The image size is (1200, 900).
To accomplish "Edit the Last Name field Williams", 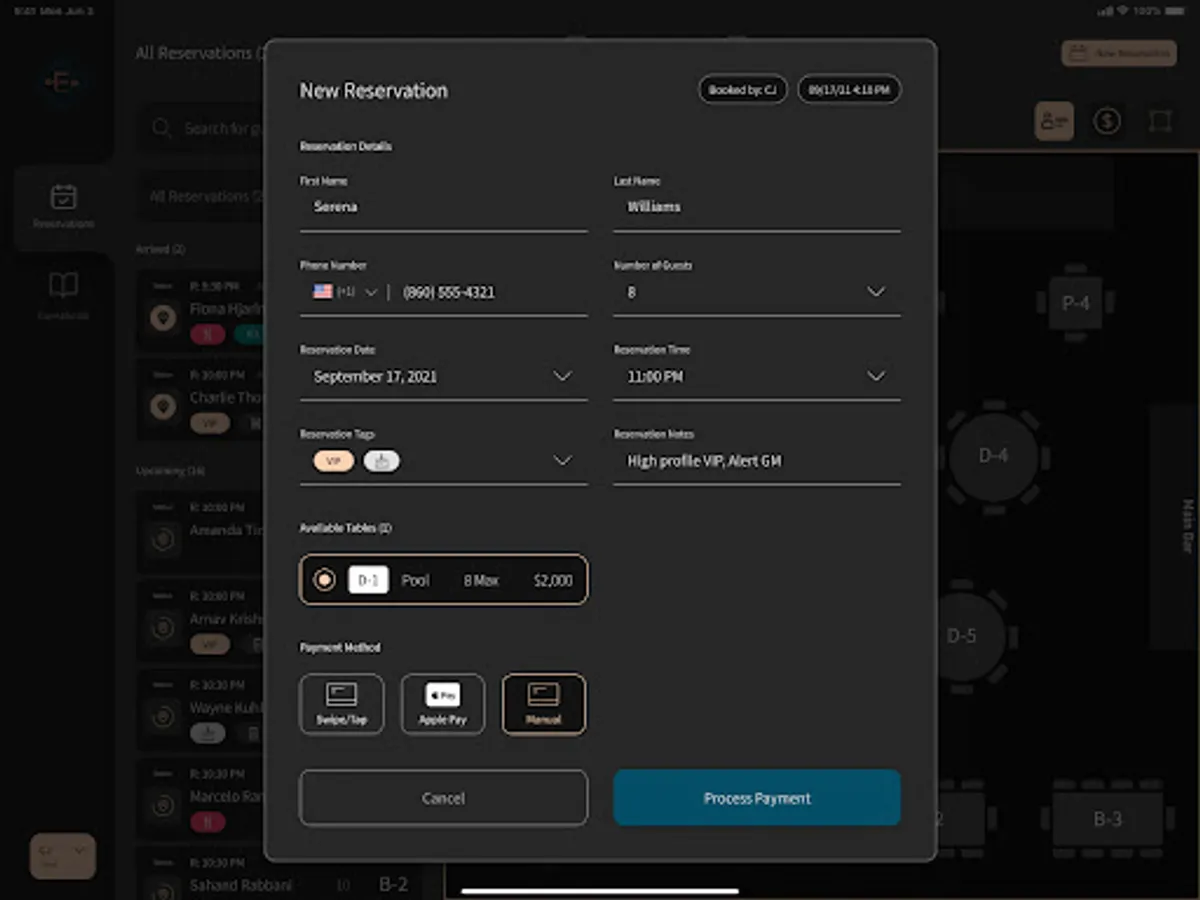I will coord(757,207).
